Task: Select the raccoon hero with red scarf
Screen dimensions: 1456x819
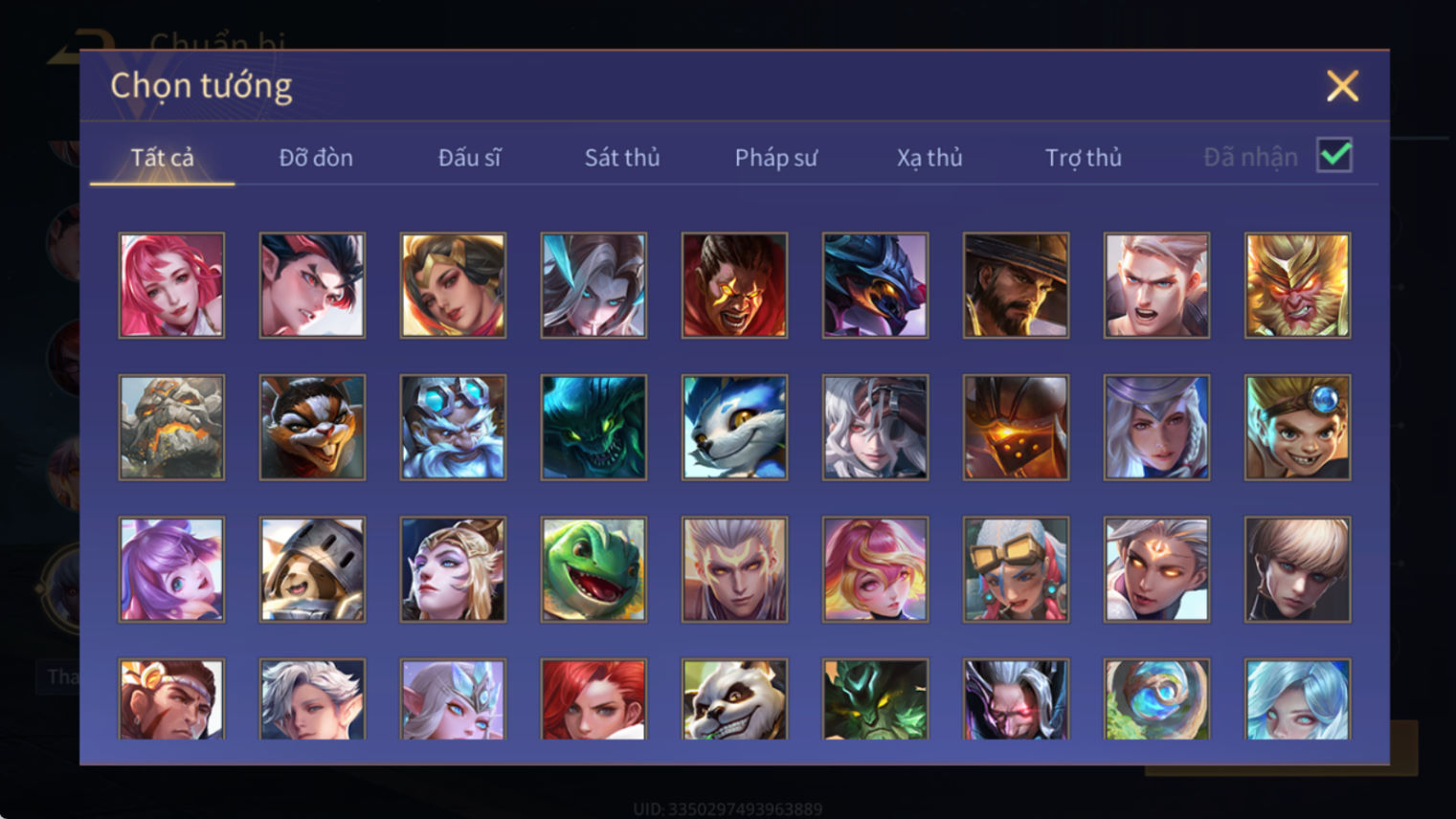Action: pos(312,427)
